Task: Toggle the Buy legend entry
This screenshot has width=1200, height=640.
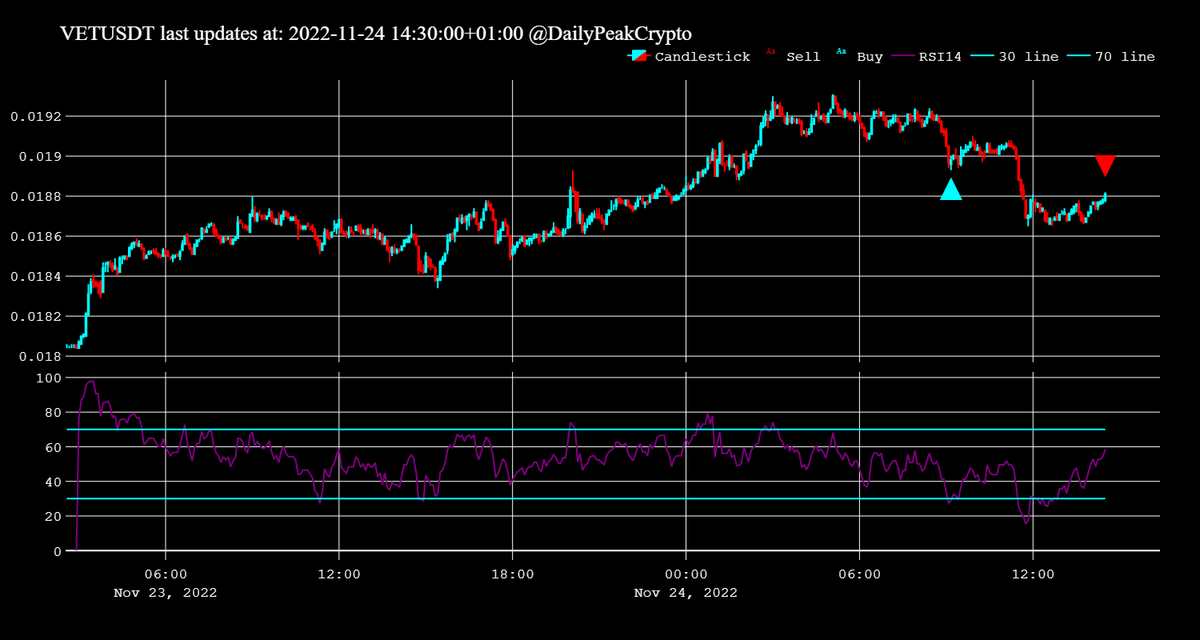Action: pos(860,57)
